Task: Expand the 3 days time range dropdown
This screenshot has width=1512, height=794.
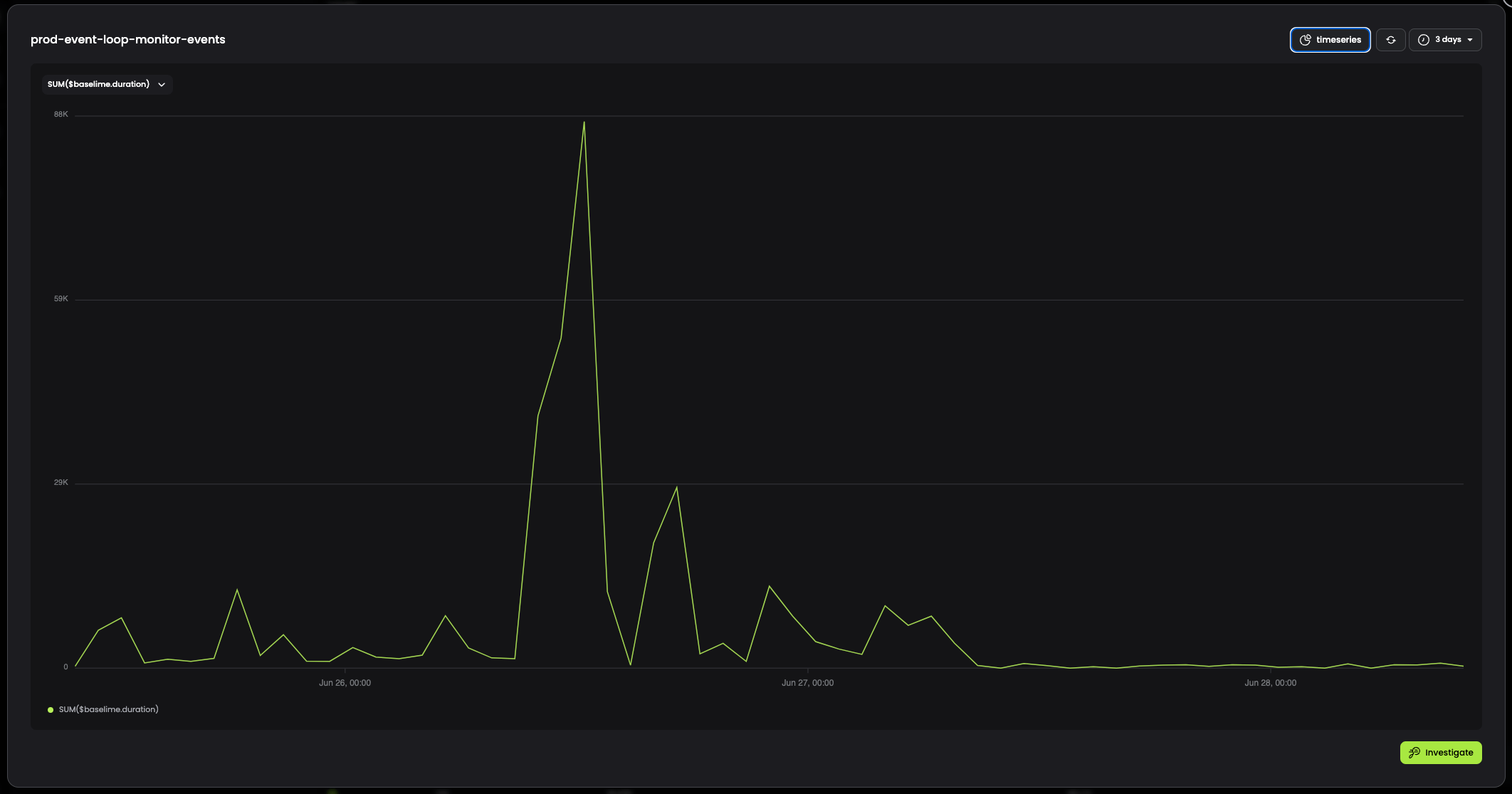Action: tap(1445, 40)
